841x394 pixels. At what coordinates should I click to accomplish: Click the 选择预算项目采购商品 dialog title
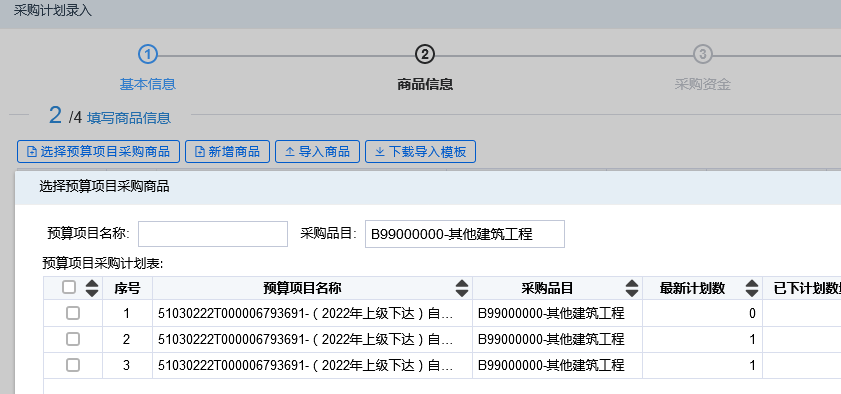pyautogui.click(x=104, y=187)
